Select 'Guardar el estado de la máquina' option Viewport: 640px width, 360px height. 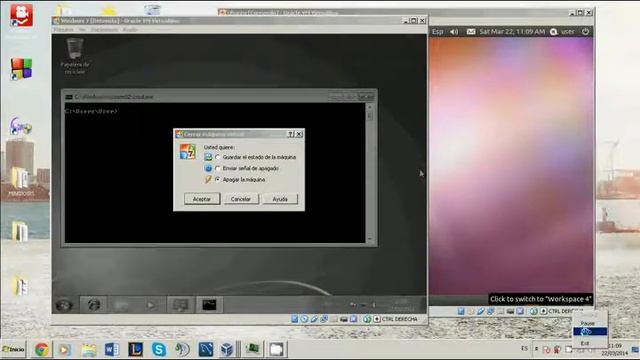pyautogui.click(x=218, y=157)
